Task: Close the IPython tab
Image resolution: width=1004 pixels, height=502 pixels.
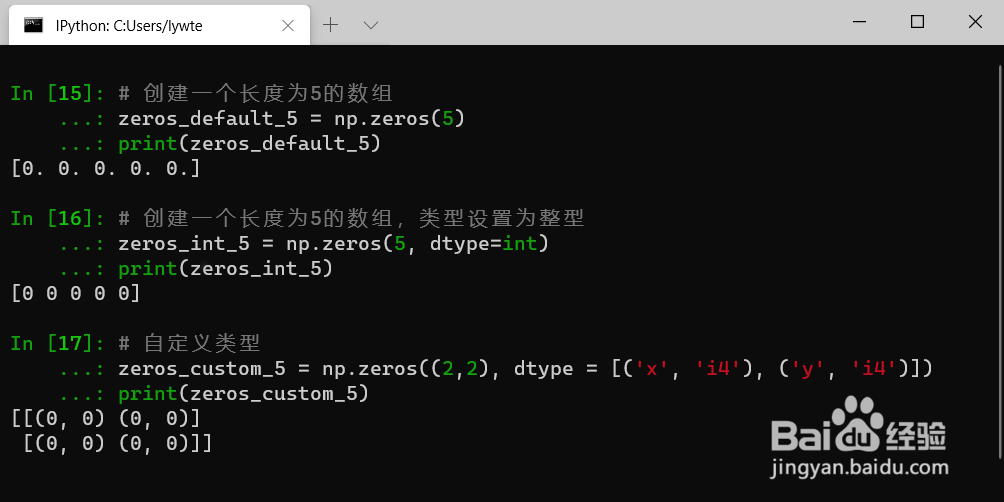Action: 288,26
